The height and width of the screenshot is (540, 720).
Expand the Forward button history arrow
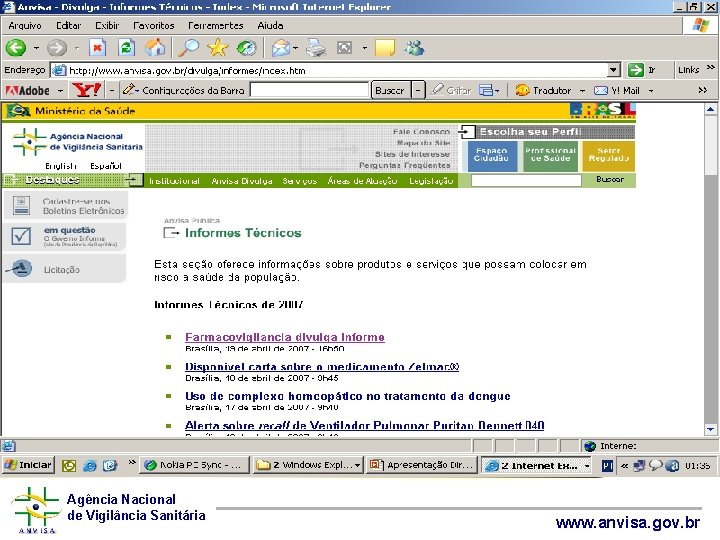77,48
